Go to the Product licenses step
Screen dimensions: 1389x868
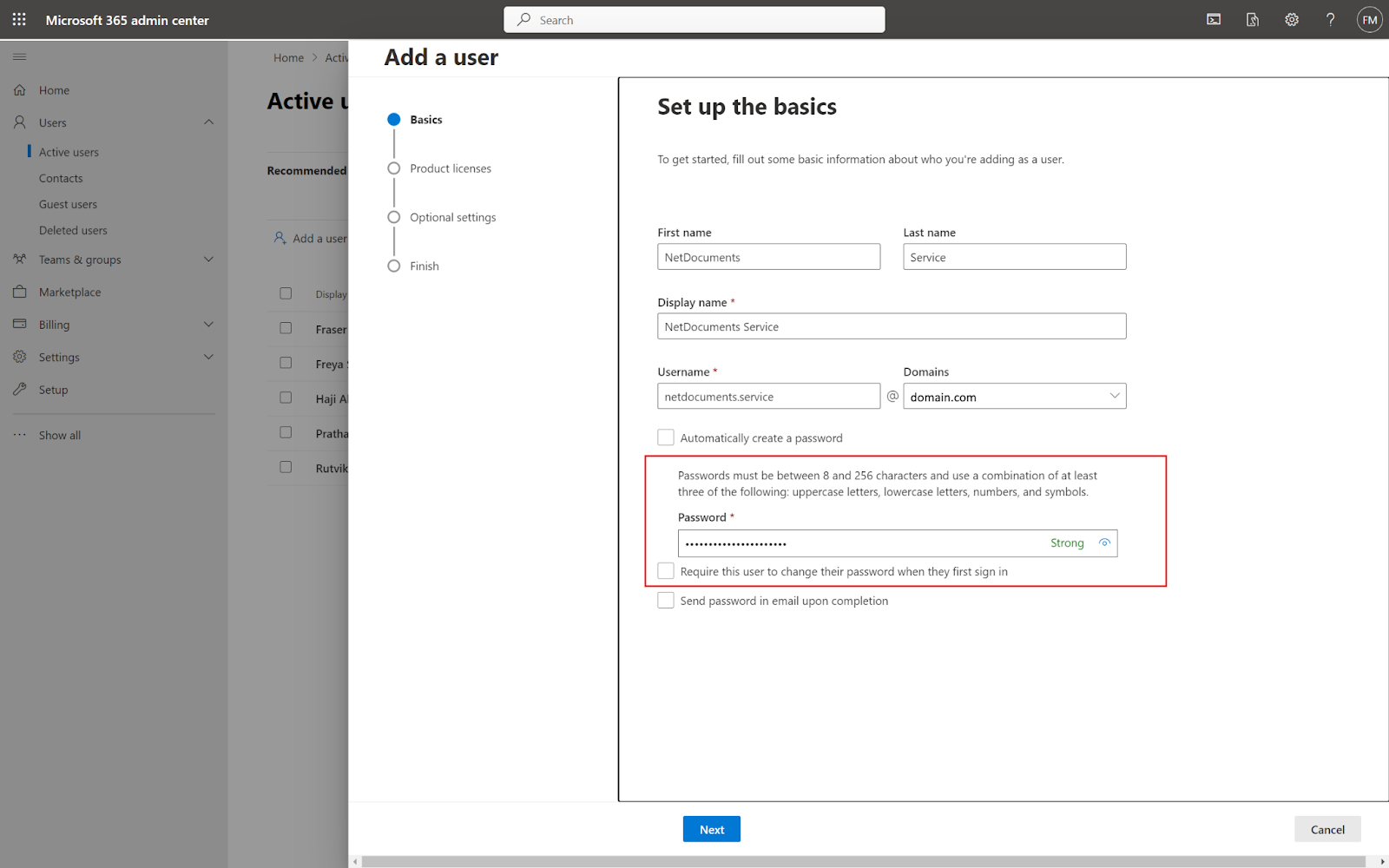tap(439, 168)
